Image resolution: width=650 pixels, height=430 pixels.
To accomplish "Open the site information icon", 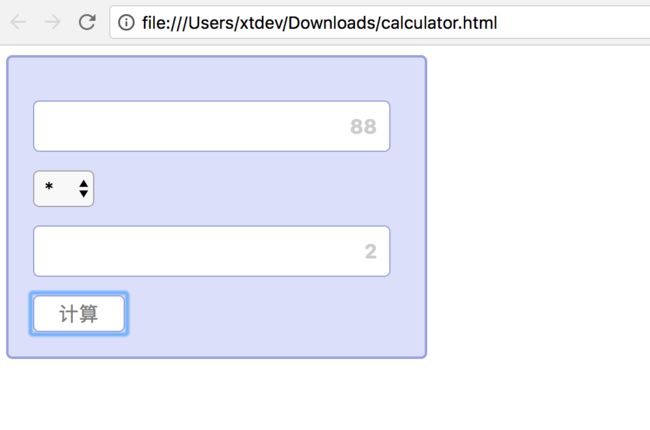I will coord(126,23).
